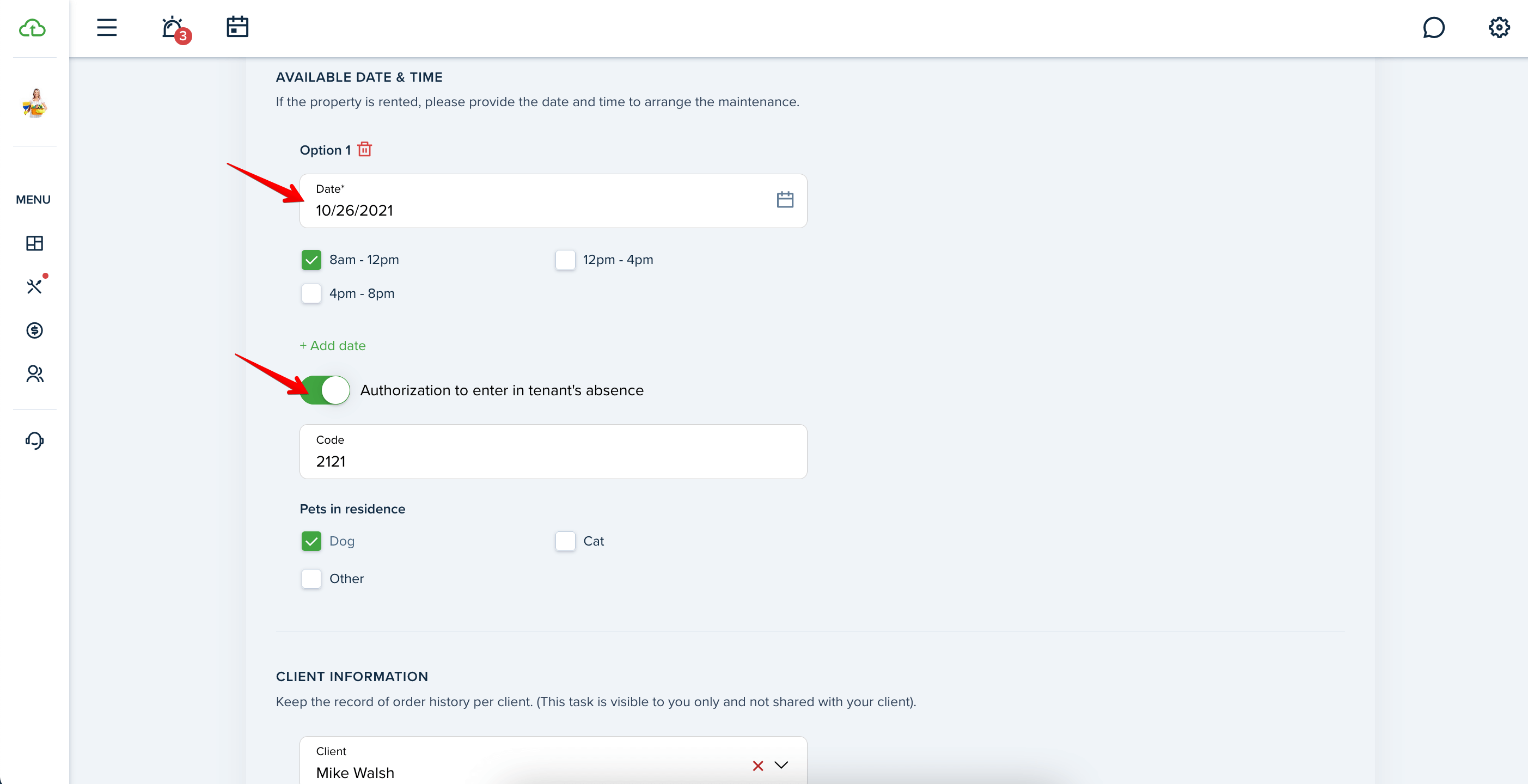Check the Cat pet checkbox

pos(565,541)
